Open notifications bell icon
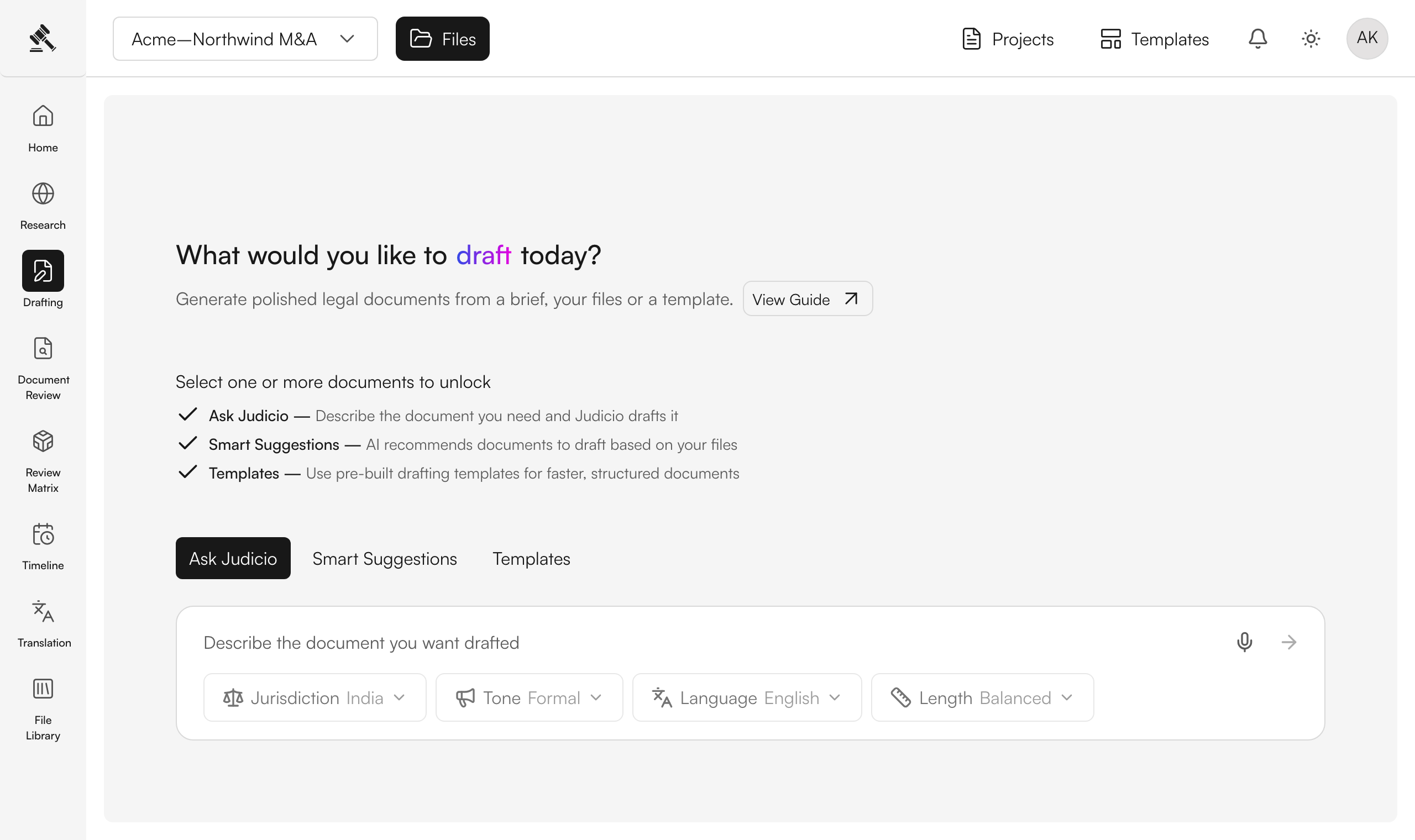 [1257, 39]
